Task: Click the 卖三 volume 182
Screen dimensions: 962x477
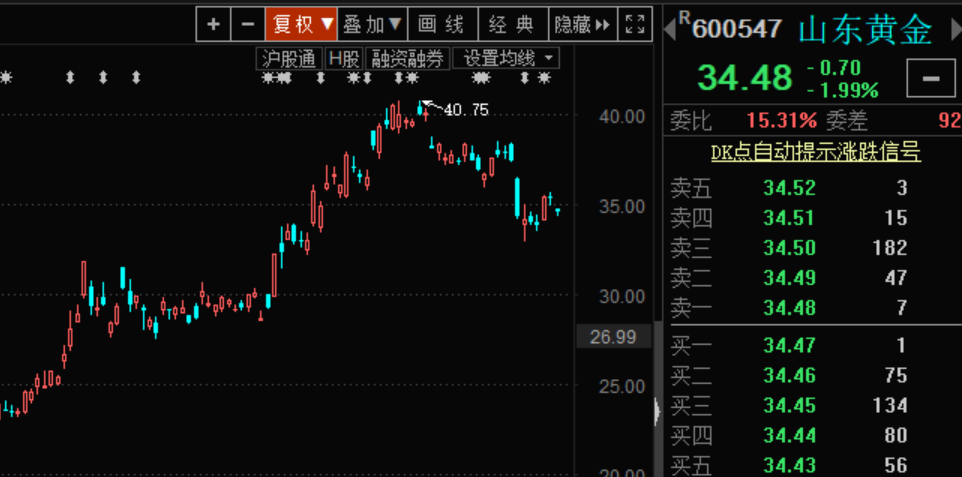Action: coord(890,248)
